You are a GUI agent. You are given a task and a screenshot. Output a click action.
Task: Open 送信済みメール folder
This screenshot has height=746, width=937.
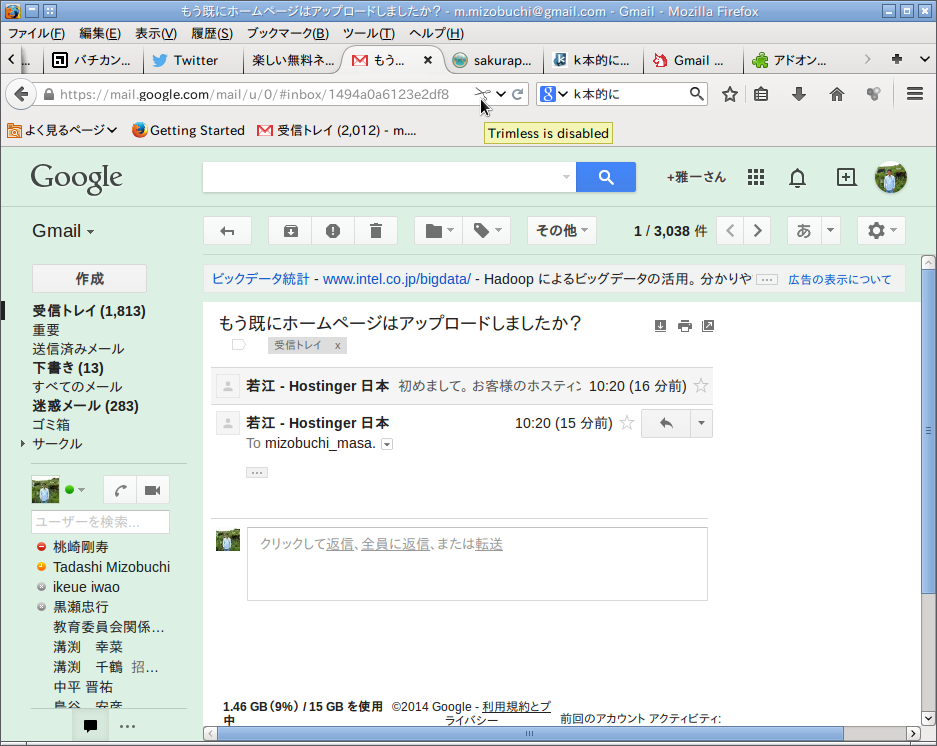coord(78,349)
